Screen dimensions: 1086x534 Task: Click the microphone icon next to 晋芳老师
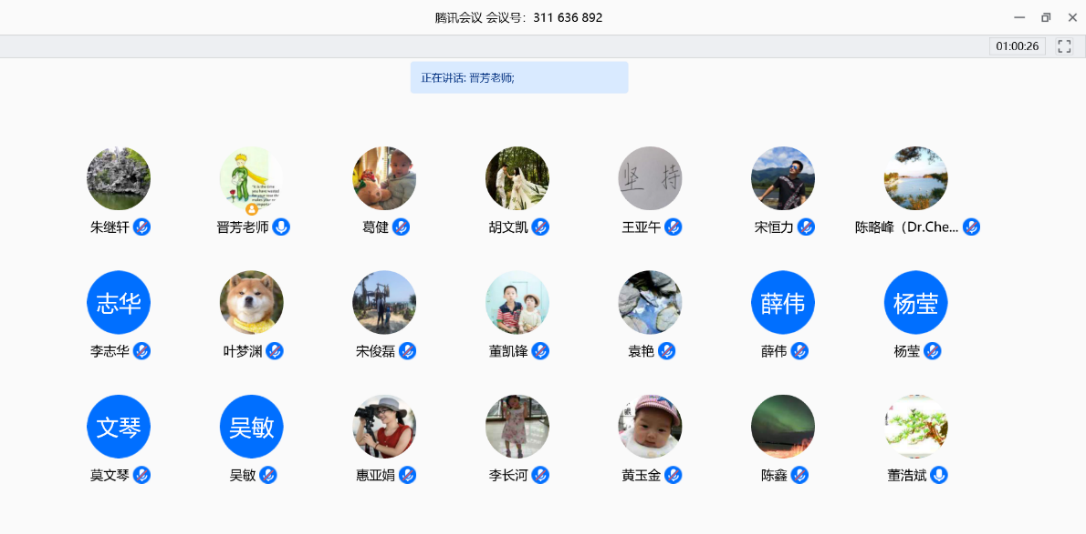[282, 227]
